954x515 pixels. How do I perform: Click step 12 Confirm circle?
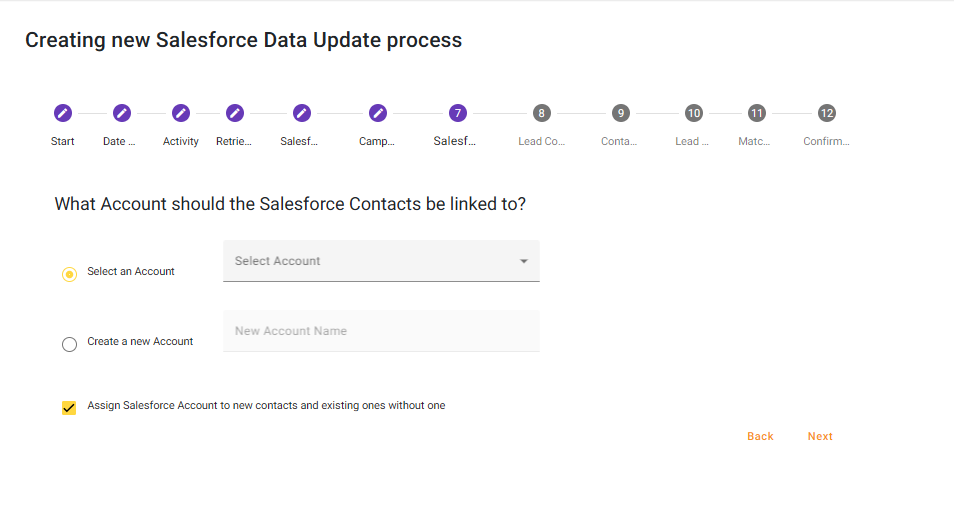click(826, 113)
